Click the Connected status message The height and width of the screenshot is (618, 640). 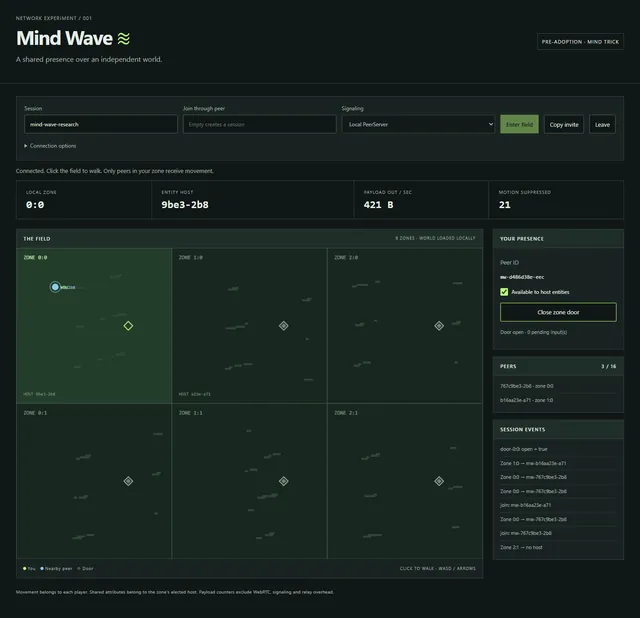(115, 171)
